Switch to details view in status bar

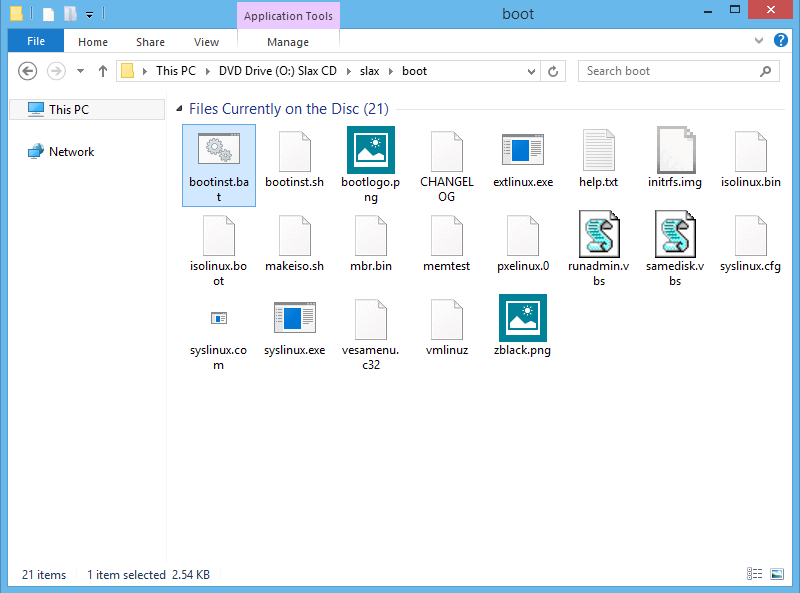756,575
